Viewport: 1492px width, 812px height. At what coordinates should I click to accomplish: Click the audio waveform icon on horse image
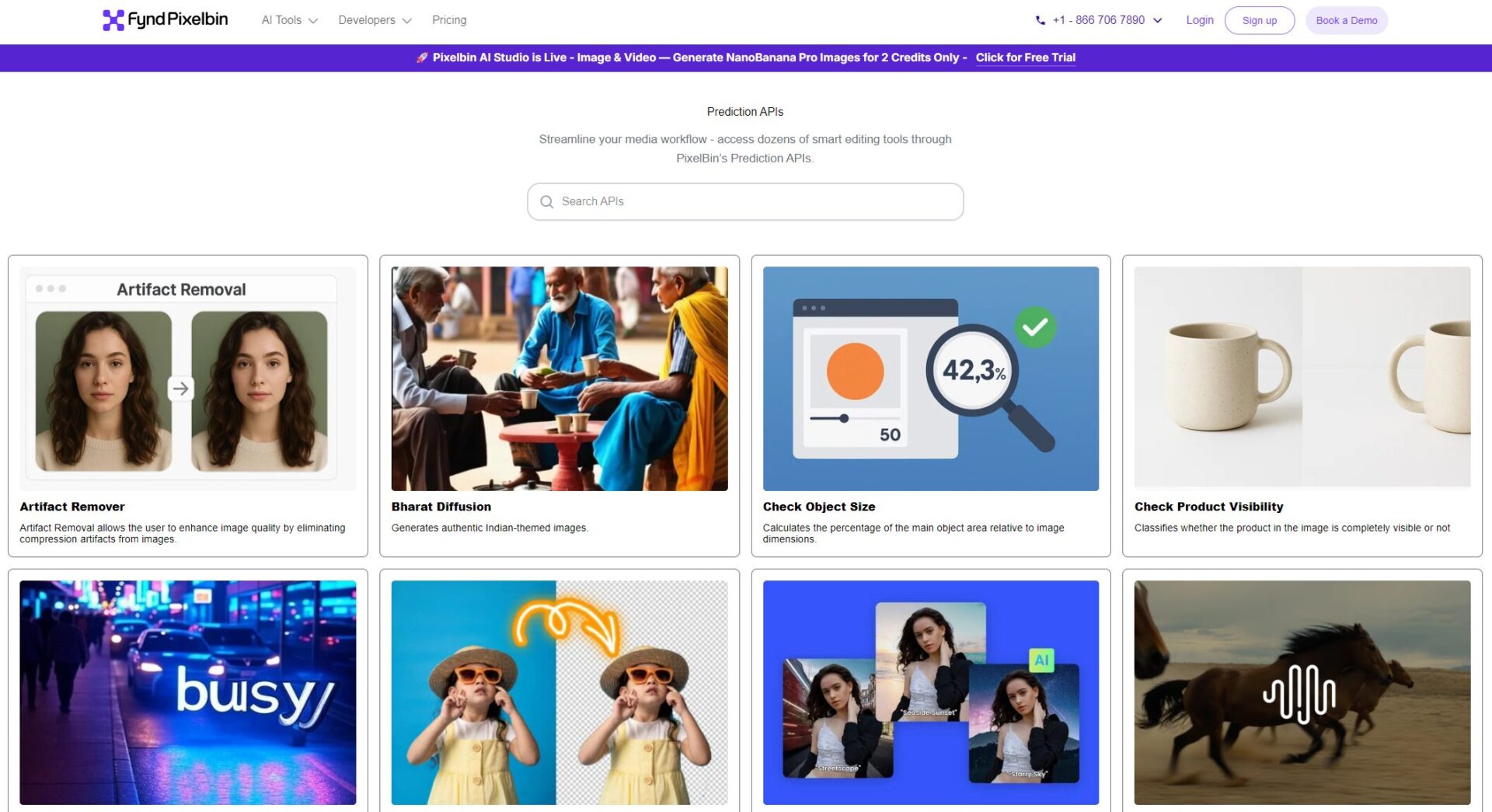click(x=1299, y=693)
